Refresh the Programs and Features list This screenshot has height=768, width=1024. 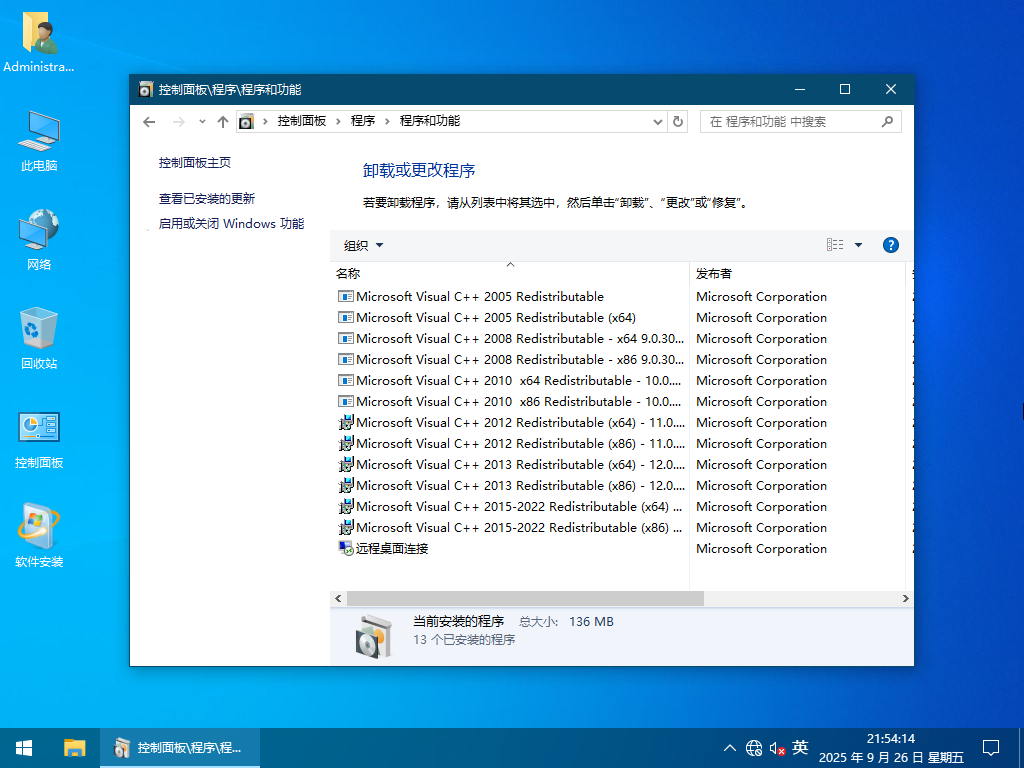pos(678,121)
